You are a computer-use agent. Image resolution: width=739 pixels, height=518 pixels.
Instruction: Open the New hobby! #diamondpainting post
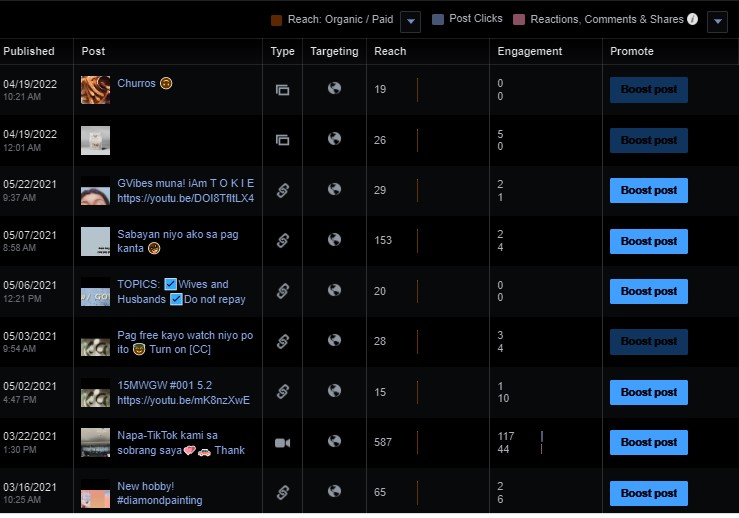pos(160,493)
